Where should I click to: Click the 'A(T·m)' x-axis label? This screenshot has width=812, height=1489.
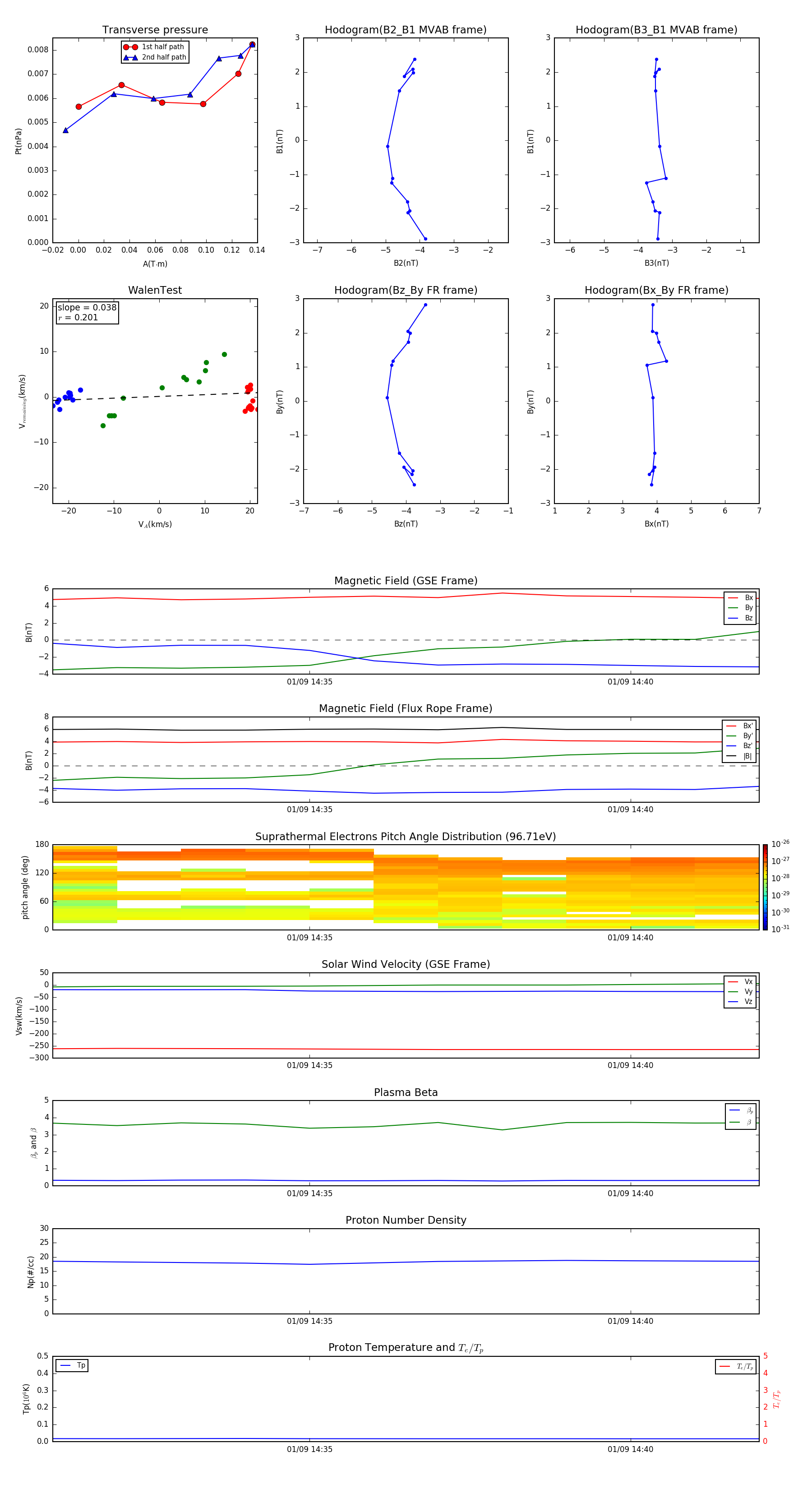coord(155,264)
